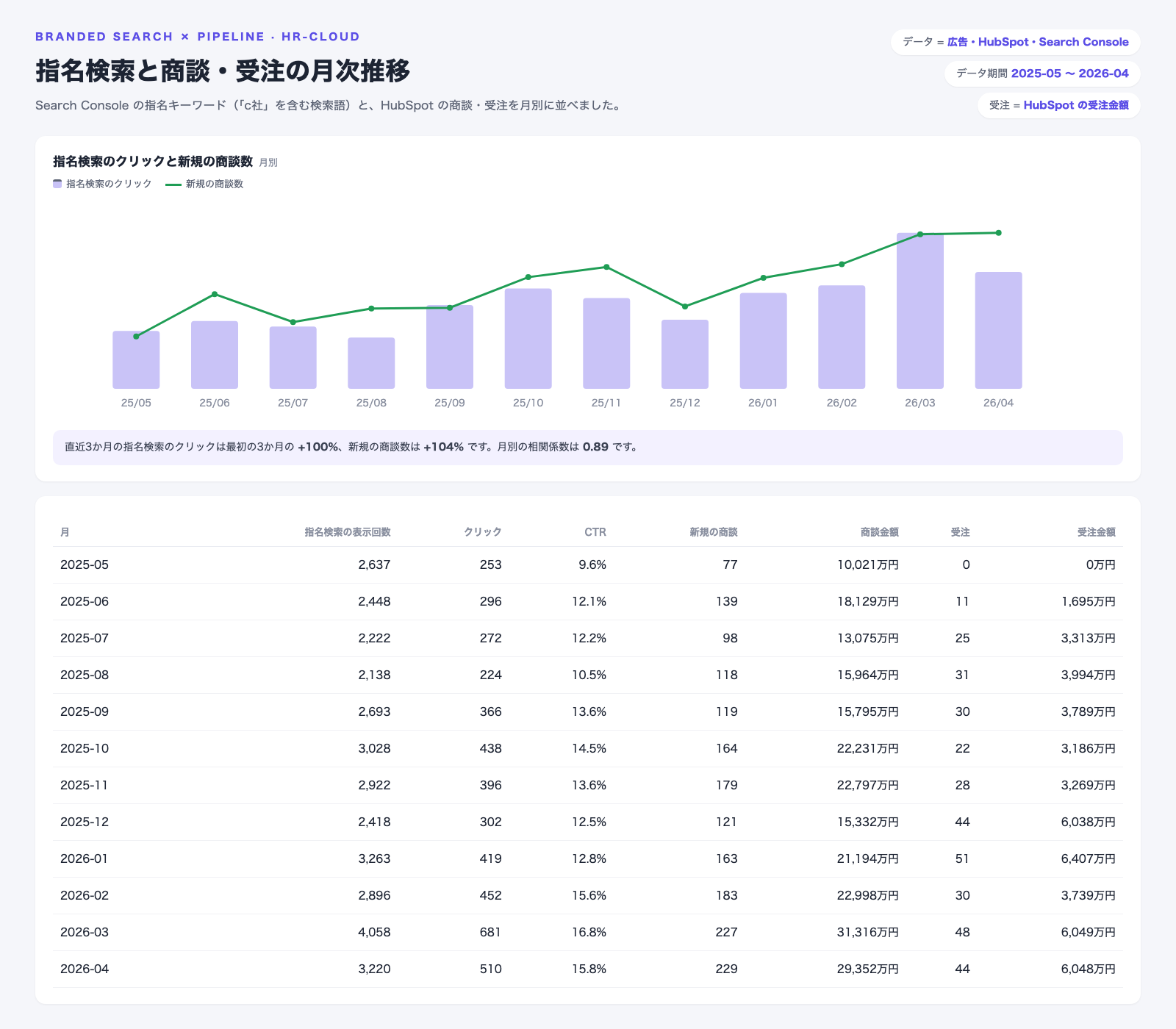This screenshot has width=1176, height=1029.
Task: Click the 25/09 axis label
Action: click(x=450, y=403)
